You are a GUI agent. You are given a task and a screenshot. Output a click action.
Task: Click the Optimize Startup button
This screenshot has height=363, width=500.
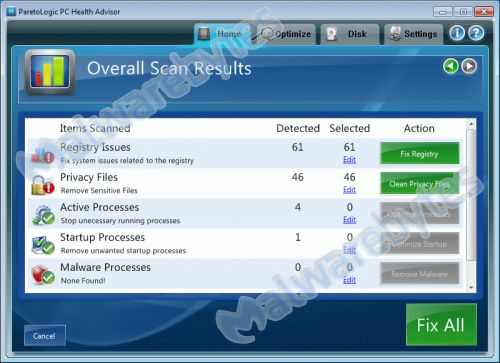click(420, 244)
